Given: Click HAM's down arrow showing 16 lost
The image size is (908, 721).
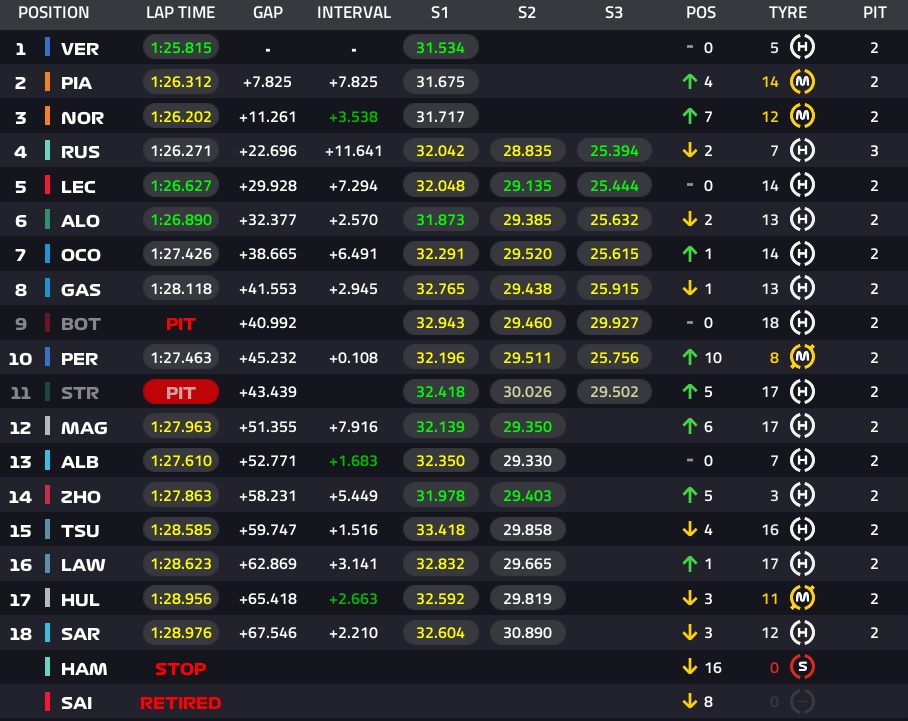Looking at the screenshot, I should coord(690,667).
